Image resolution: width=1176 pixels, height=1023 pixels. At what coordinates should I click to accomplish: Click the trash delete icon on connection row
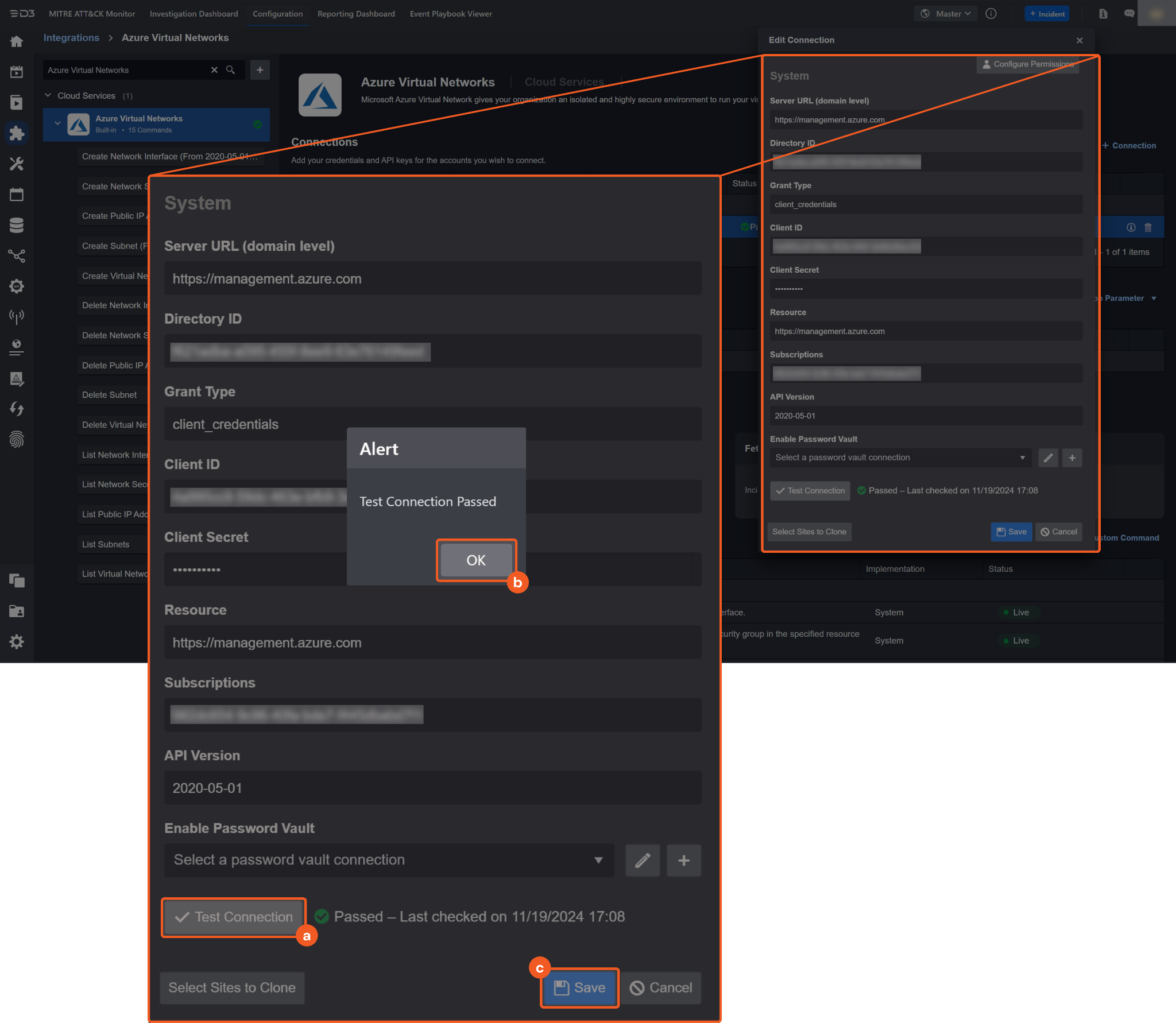[x=1148, y=227]
